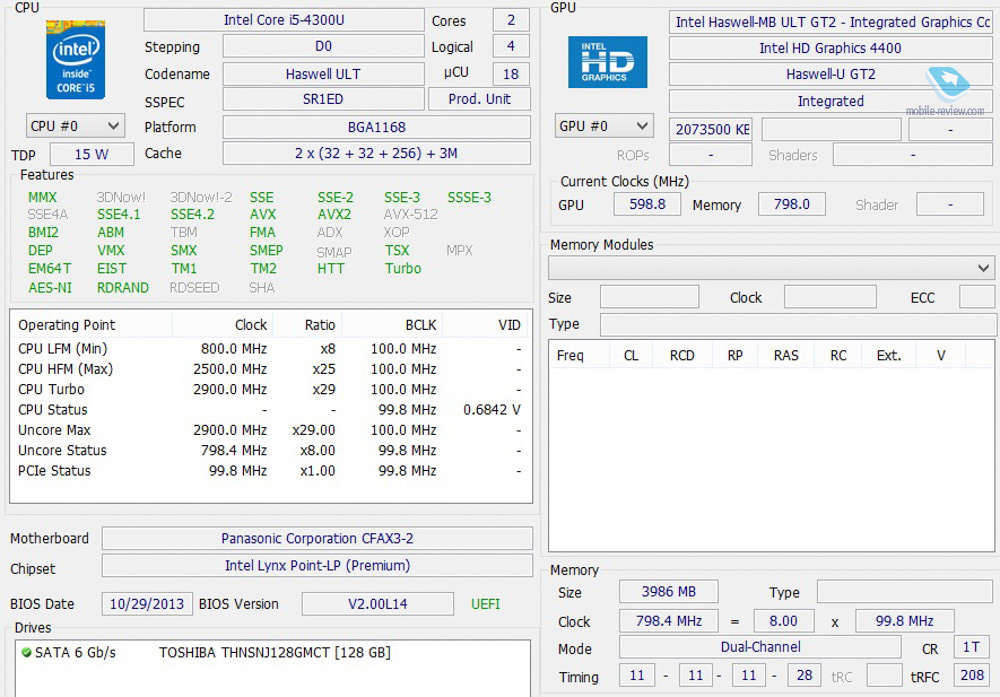The height and width of the screenshot is (697, 1000).
Task: Click the AVX2 feature label
Action: pos(334,215)
